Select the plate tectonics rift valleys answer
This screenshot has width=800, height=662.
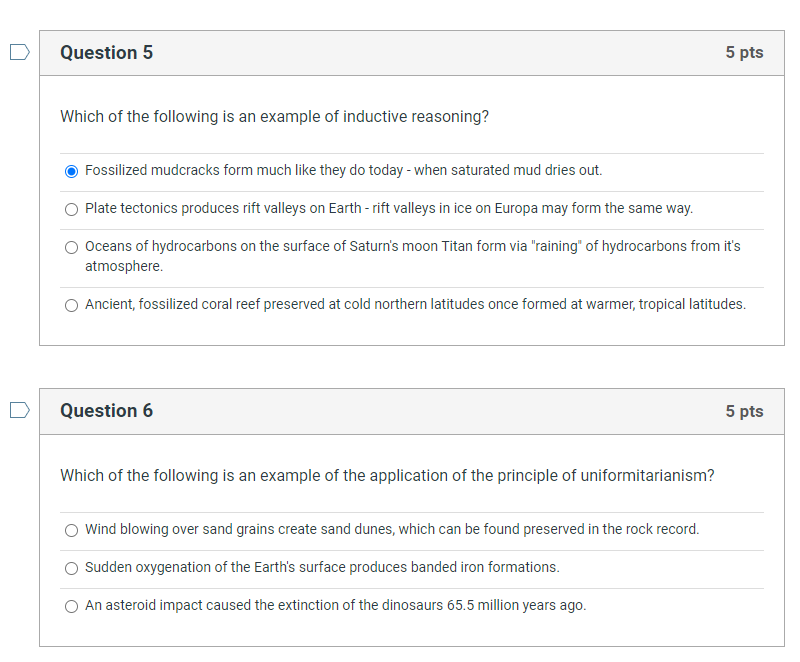[71, 209]
